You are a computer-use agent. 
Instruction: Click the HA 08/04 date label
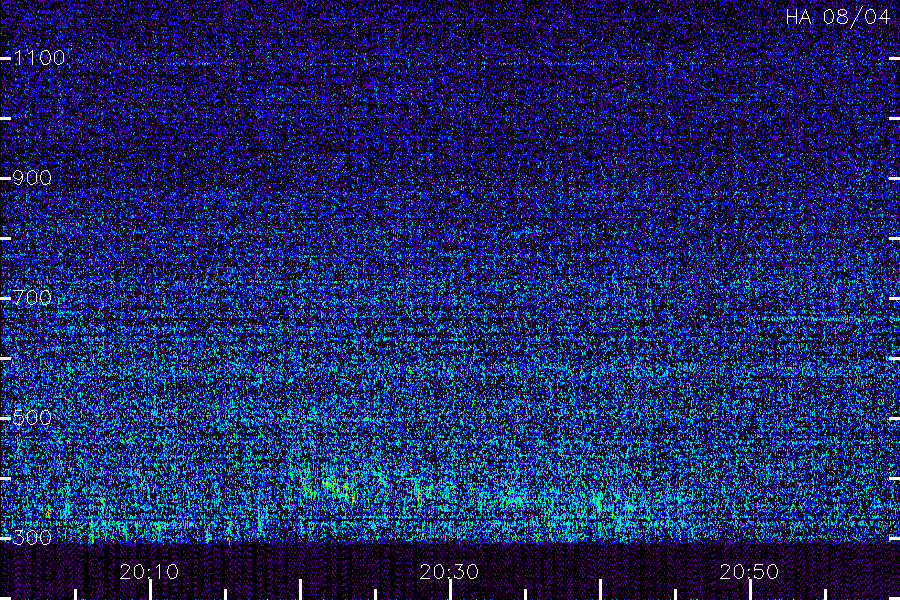(x=837, y=17)
